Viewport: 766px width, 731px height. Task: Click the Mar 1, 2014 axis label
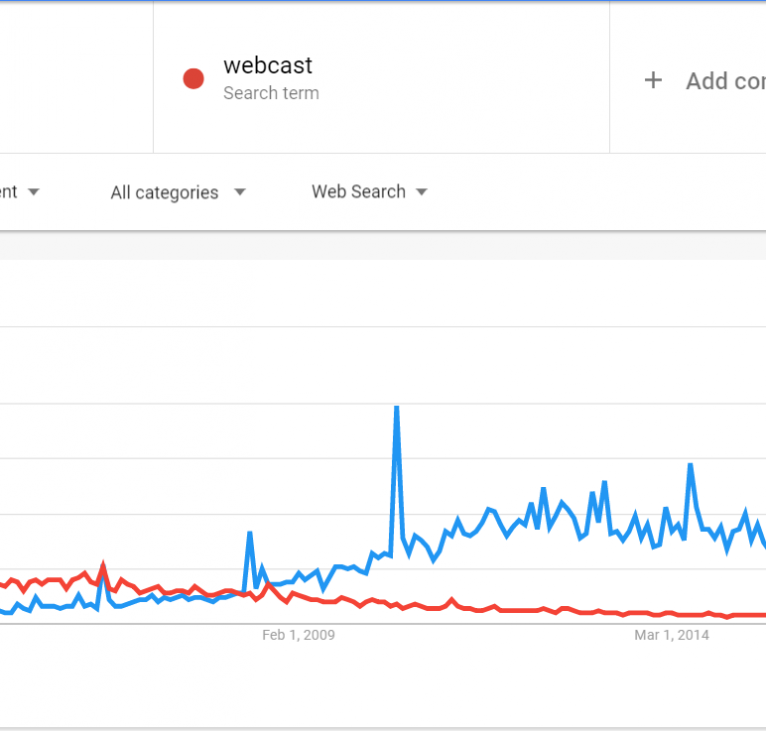tap(671, 635)
